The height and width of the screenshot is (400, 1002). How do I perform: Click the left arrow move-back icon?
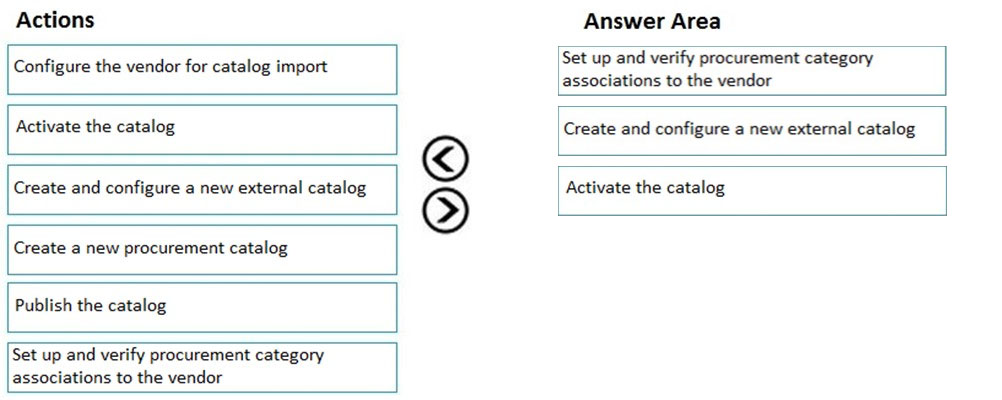pos(445,159)
